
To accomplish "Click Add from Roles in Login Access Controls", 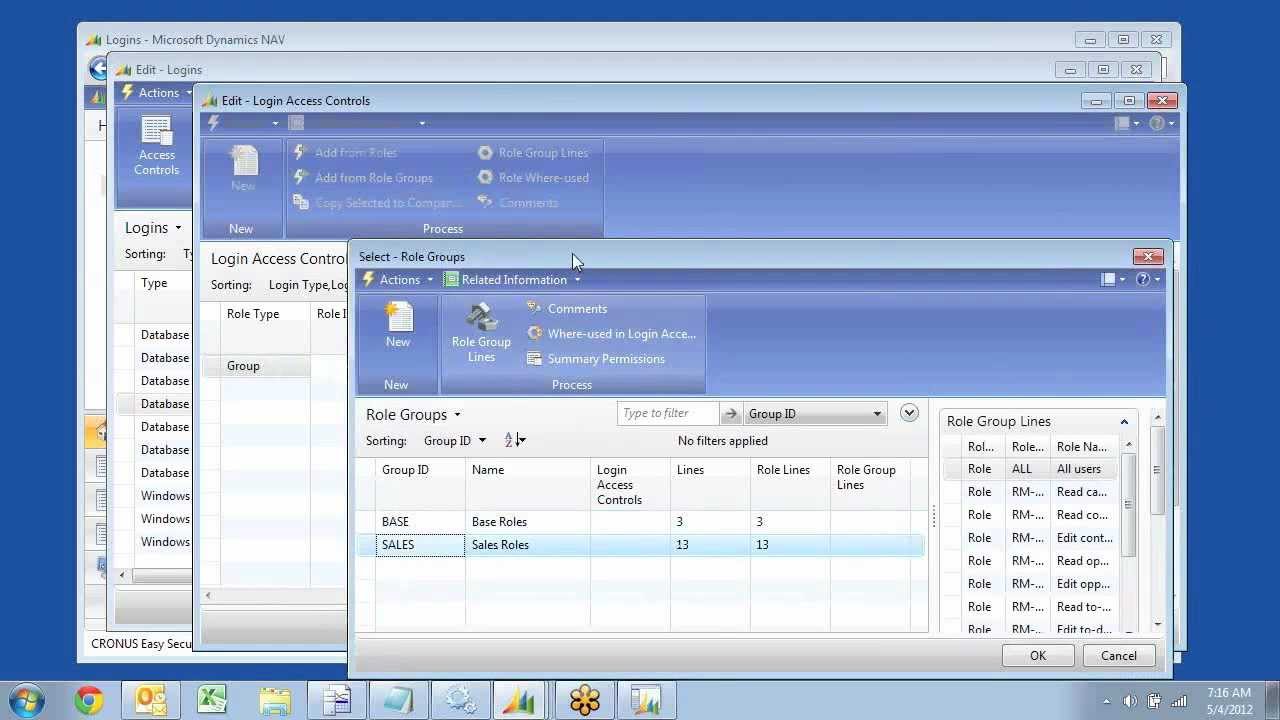I will [345, 153].
